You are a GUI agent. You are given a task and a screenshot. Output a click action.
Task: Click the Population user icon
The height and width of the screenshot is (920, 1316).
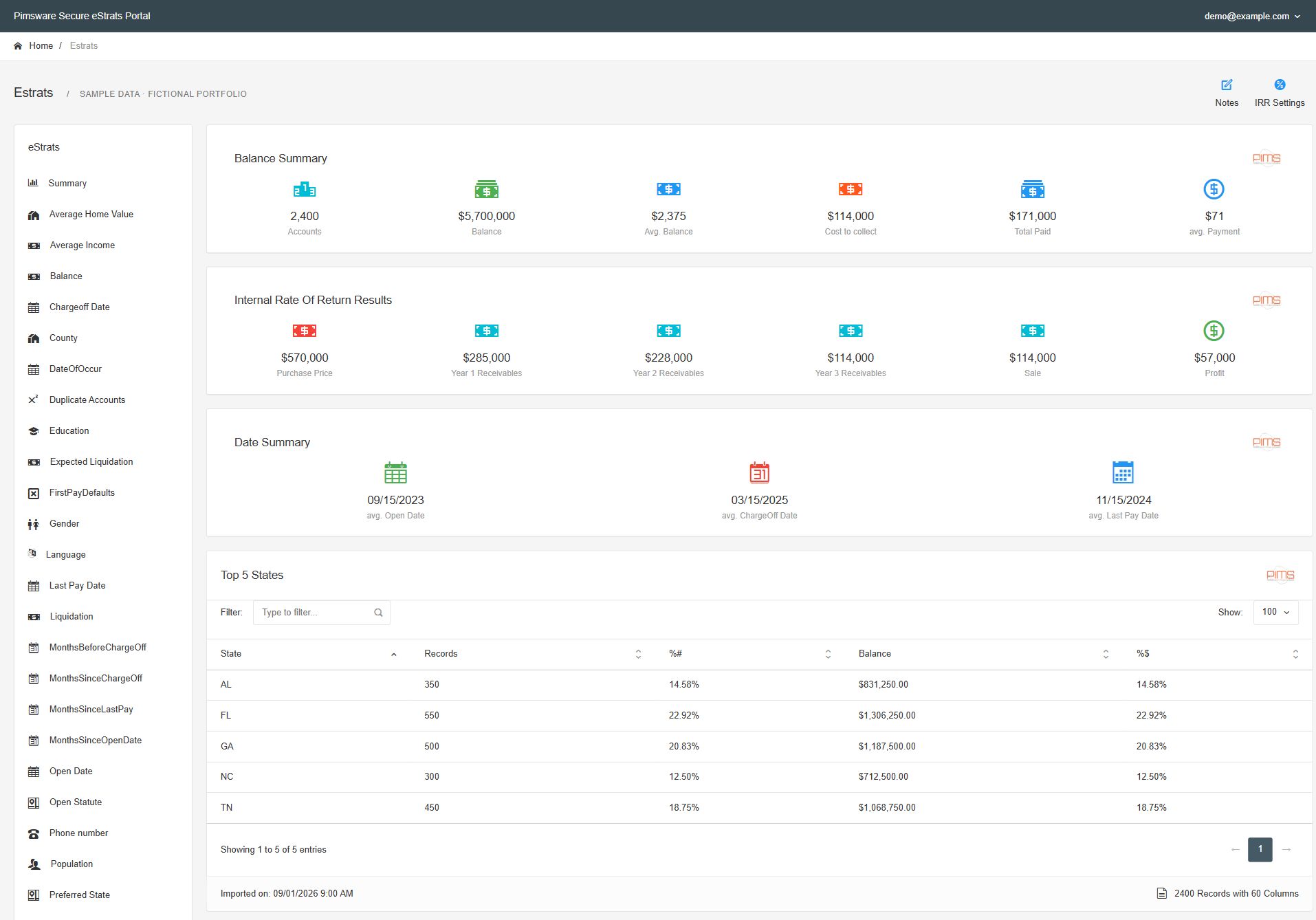tap(34, 864)
